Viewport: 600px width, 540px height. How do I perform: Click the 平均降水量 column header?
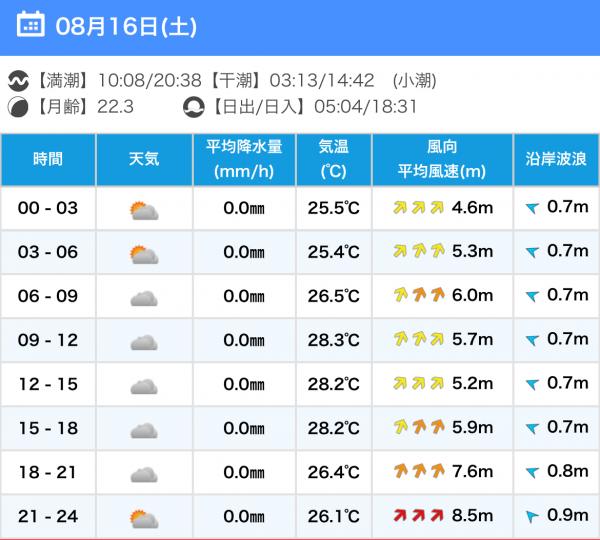click(244, 159)
